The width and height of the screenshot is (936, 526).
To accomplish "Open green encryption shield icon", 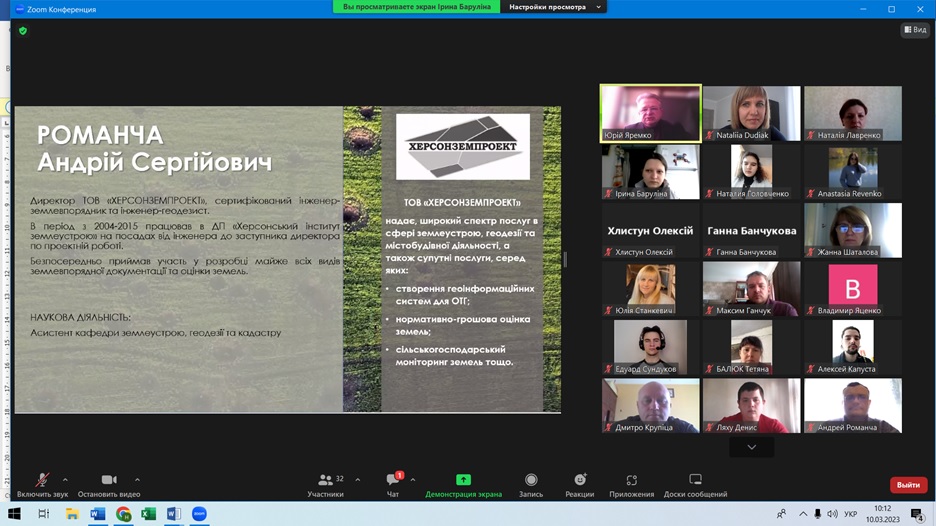I will [x=23, y=30].
